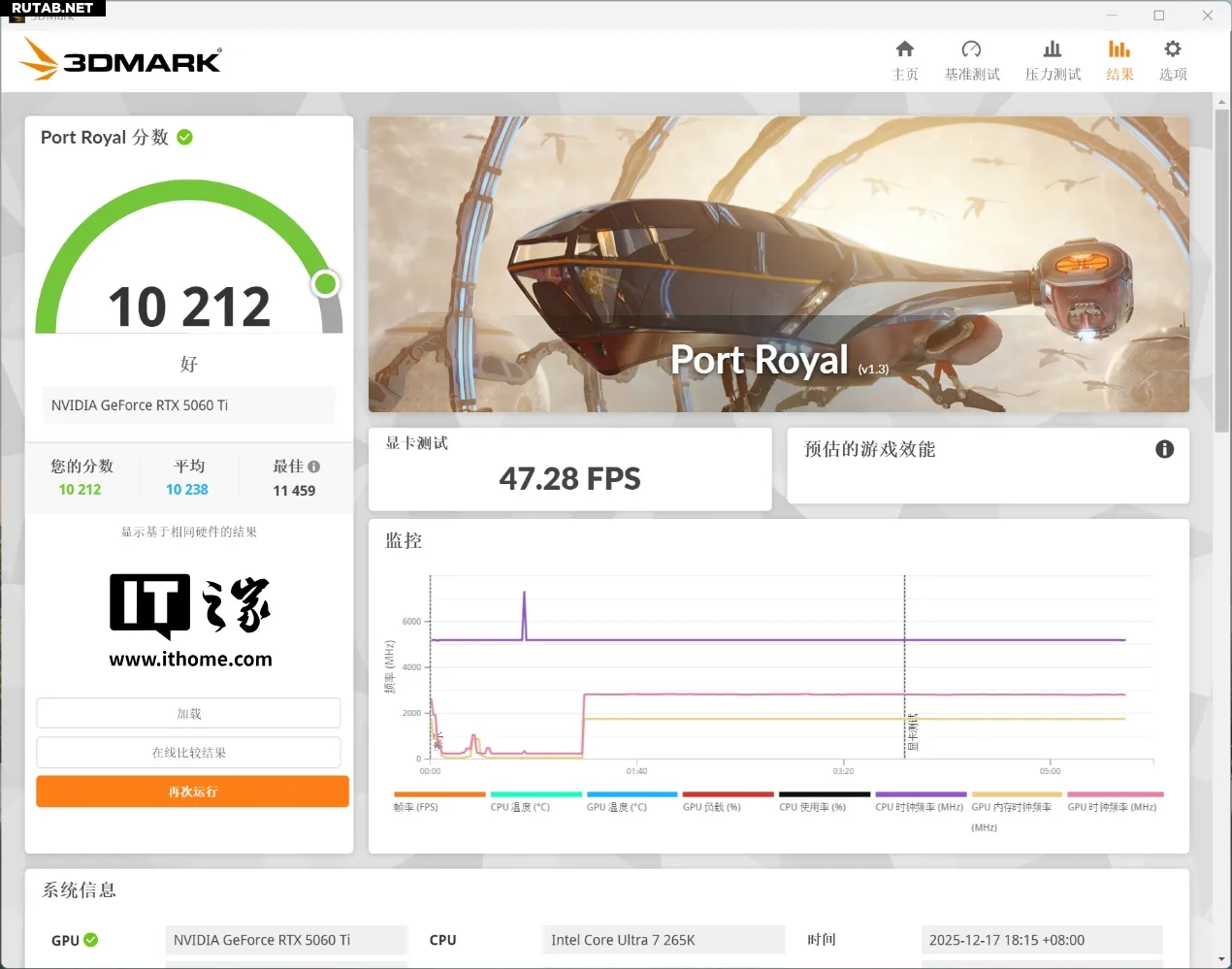Image resolution: width=1232 pixels, height=969 pixels.
Task: Toggle the GPU 负载 (%) legend series
Action: tap(728, 794)
